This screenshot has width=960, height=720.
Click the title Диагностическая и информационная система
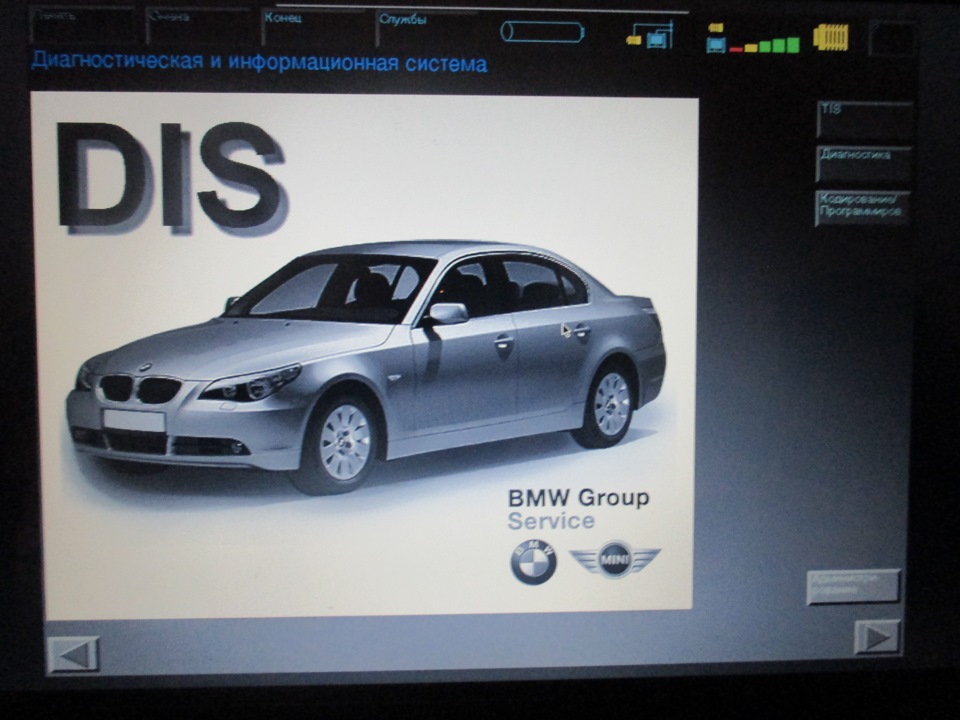tap(259, 62)
